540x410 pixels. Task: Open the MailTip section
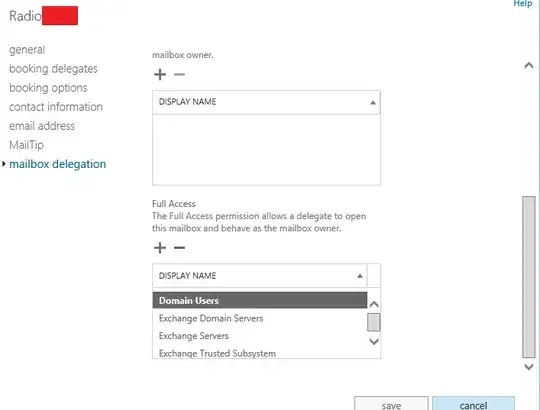27,145
